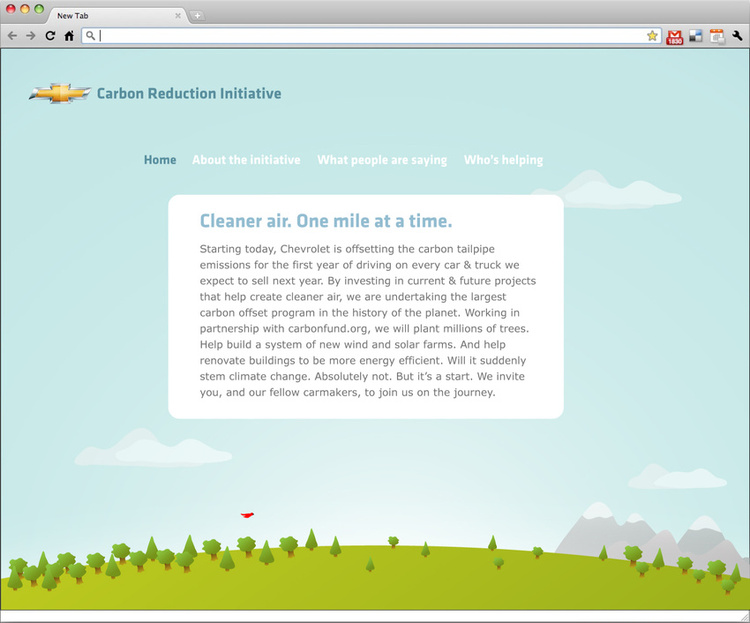Go to the browser home page icon
The width and height of the screenshot is (750, 623).
click(69, 36)
